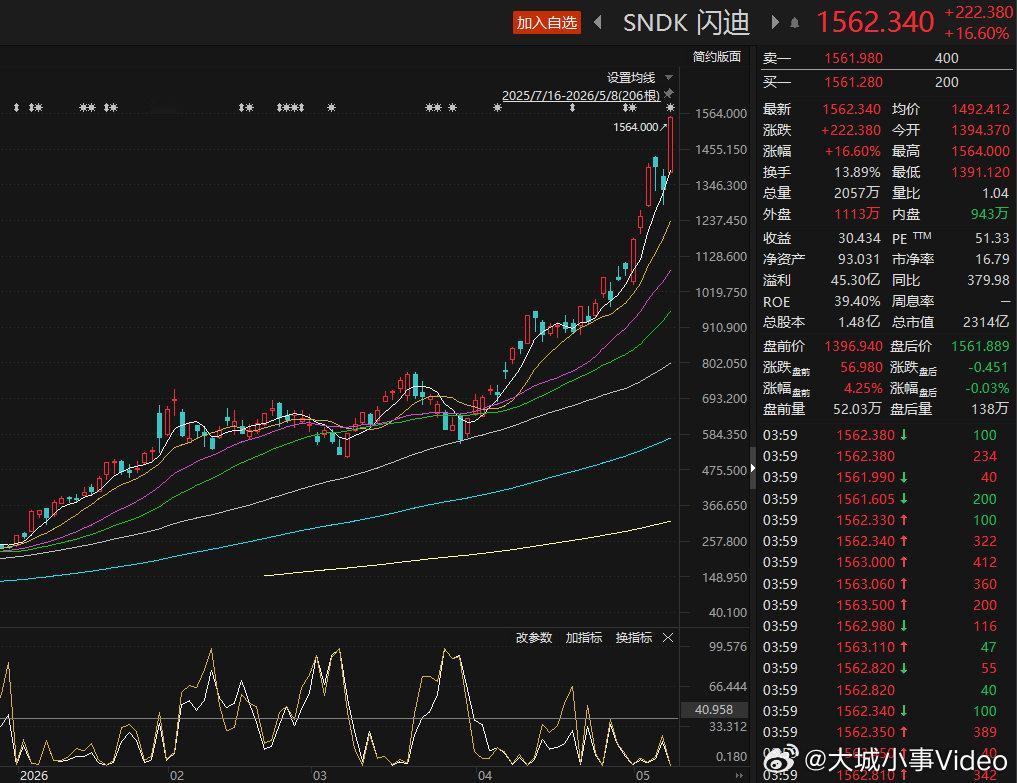Select trade row priced 1563.060
Image resolution: width=1017 pixels, height=783 pixels.
point(881,584)
